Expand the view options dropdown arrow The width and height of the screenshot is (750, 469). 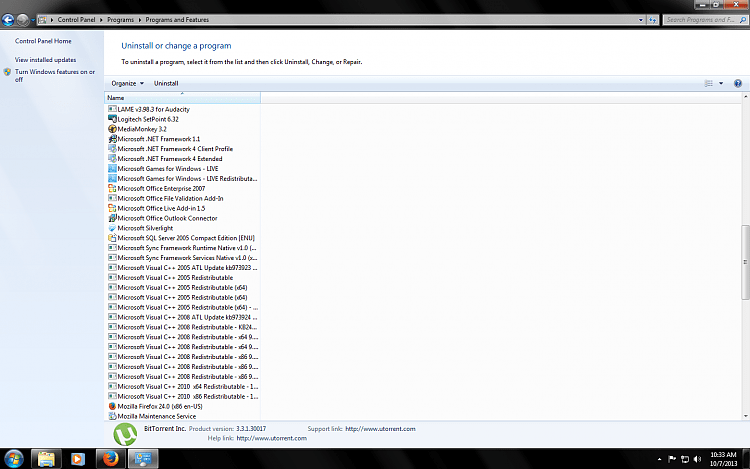click(x=721, y=83)
